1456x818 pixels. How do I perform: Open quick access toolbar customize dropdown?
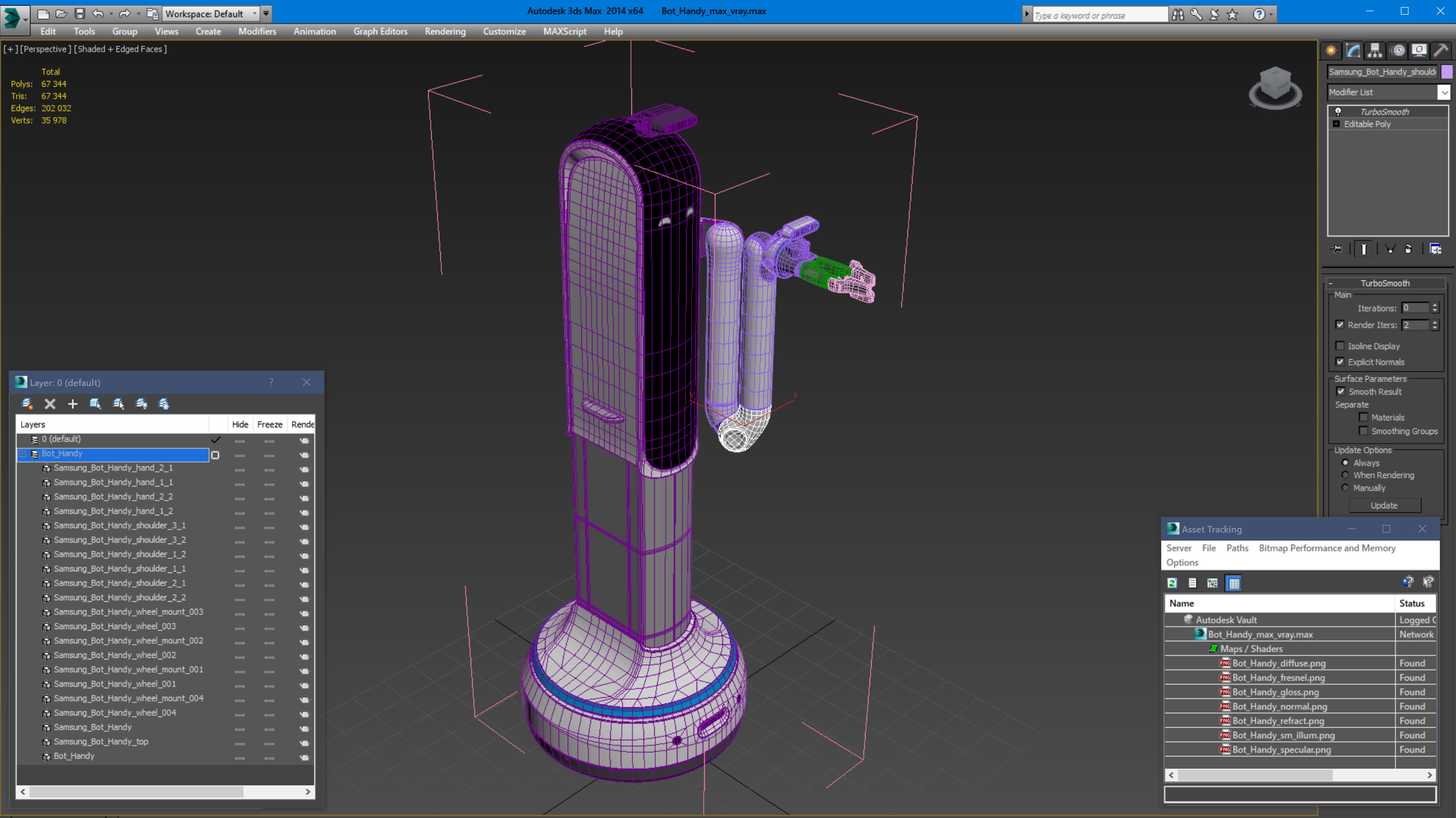(266, 14)
